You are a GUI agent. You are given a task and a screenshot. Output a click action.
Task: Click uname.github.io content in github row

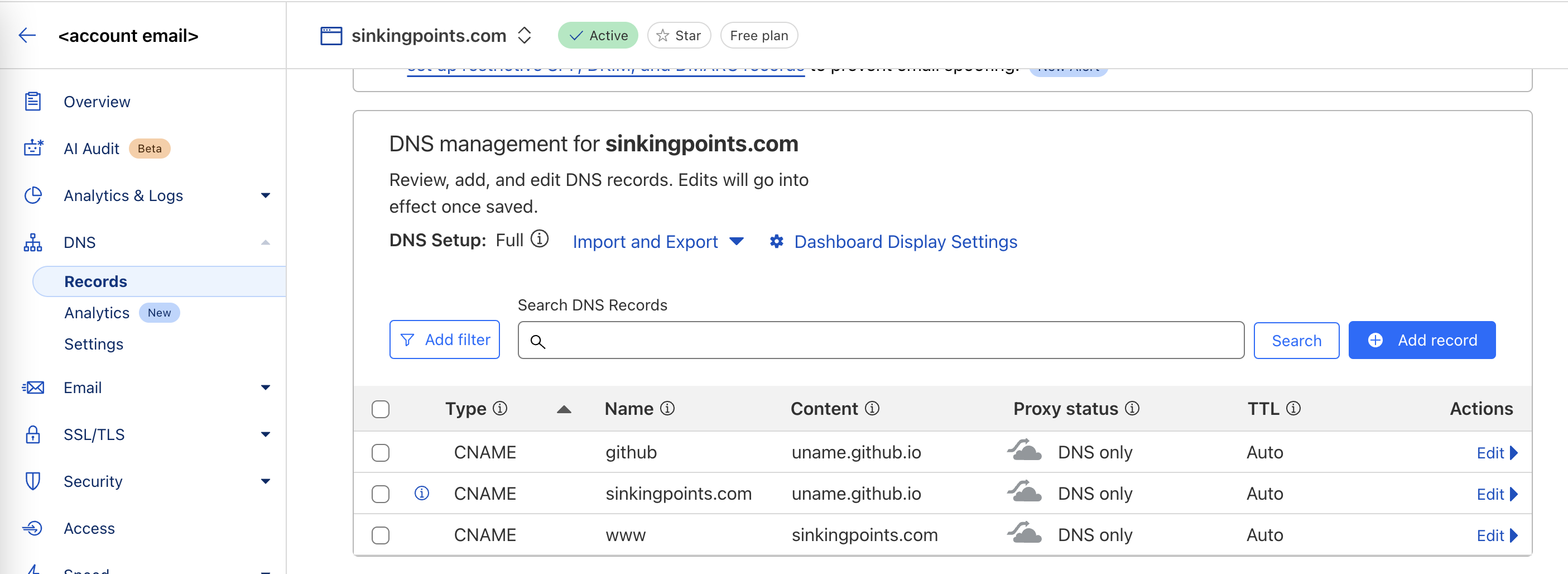click(x=856, y=452)
